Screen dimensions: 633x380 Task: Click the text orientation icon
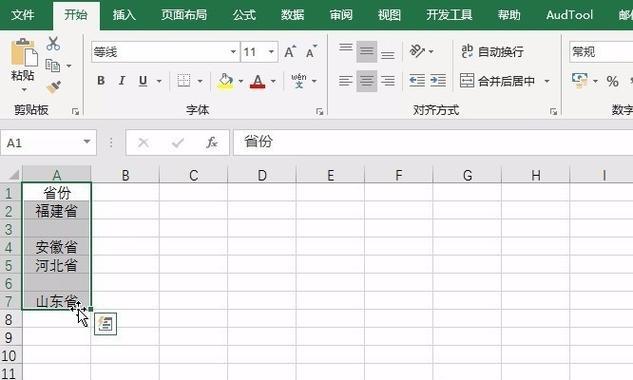417,51
